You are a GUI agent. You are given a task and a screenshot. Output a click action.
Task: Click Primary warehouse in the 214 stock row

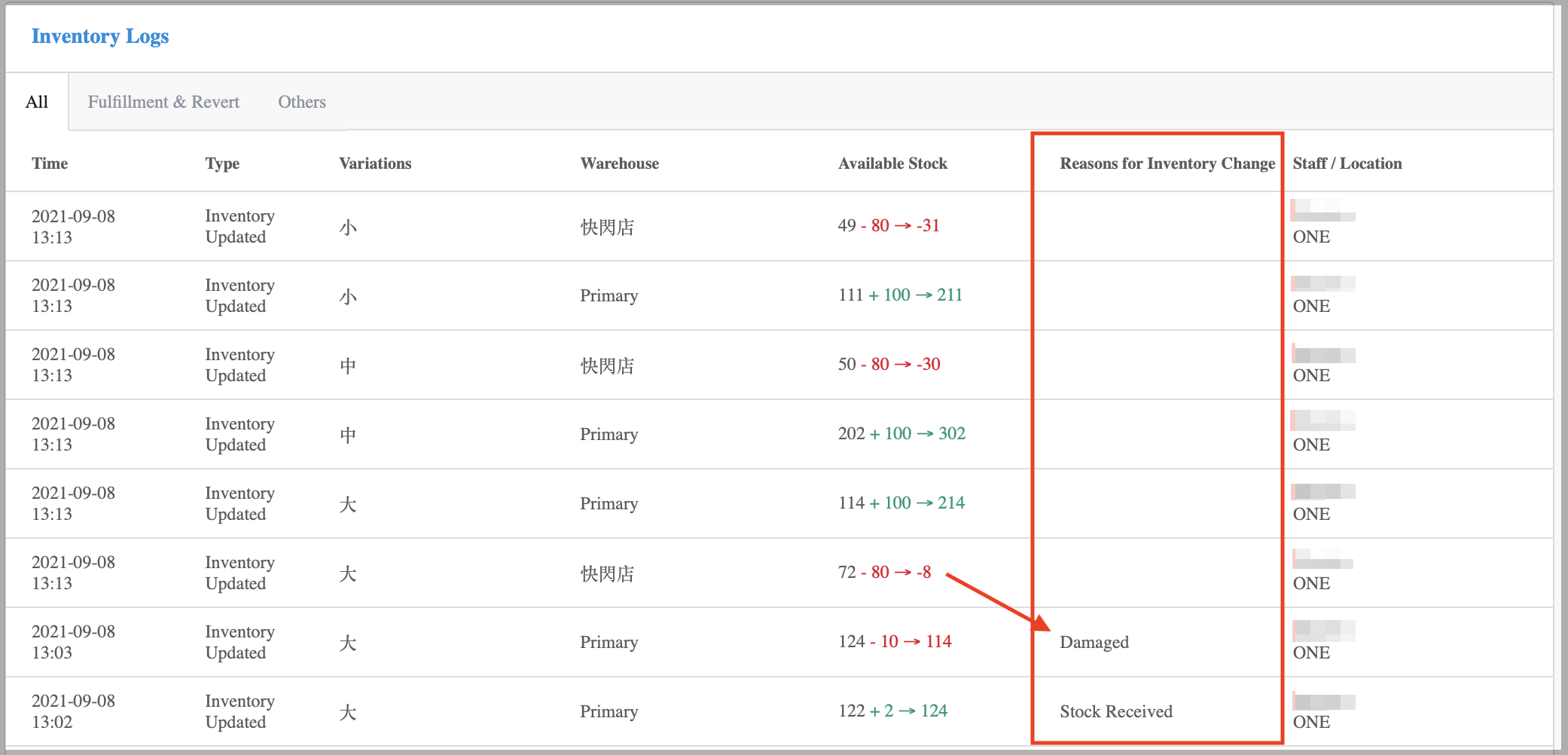tap(609, 503)
